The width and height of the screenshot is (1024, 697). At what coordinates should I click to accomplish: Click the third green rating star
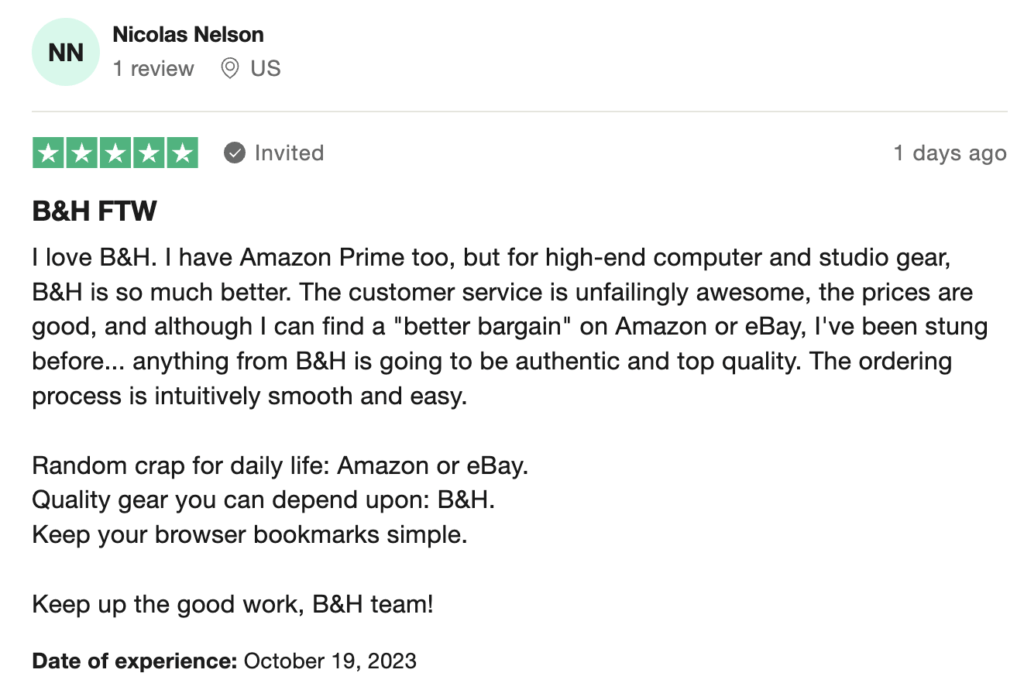115,153
